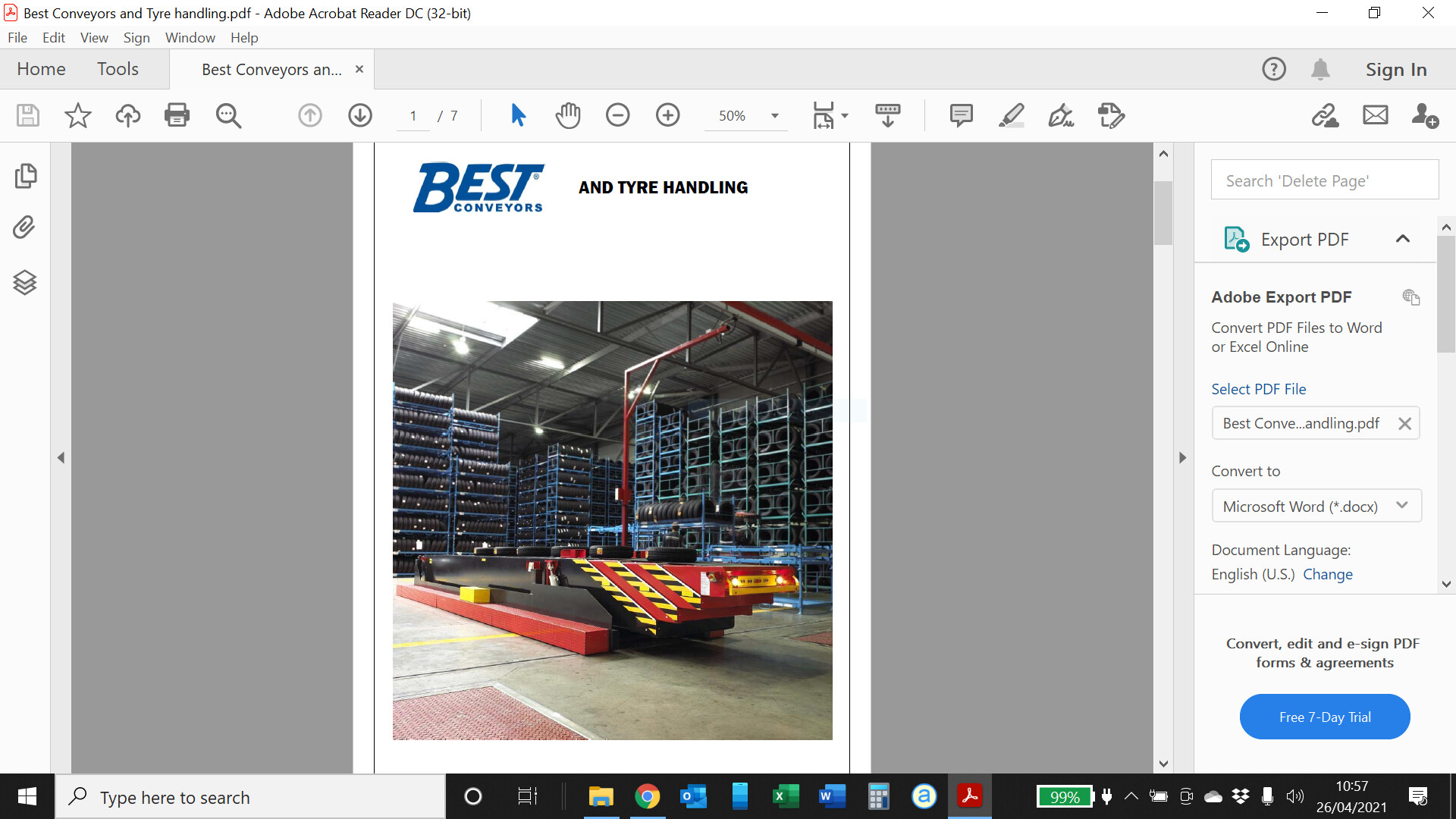Open Excel from the taskbar
1456x819 pixels.
tap(786, 796)
